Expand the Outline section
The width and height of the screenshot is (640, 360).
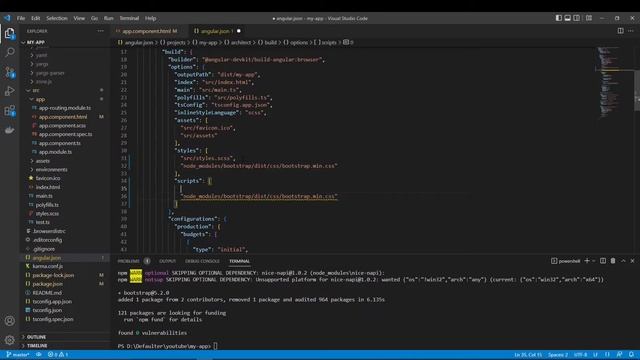(36, 337)
